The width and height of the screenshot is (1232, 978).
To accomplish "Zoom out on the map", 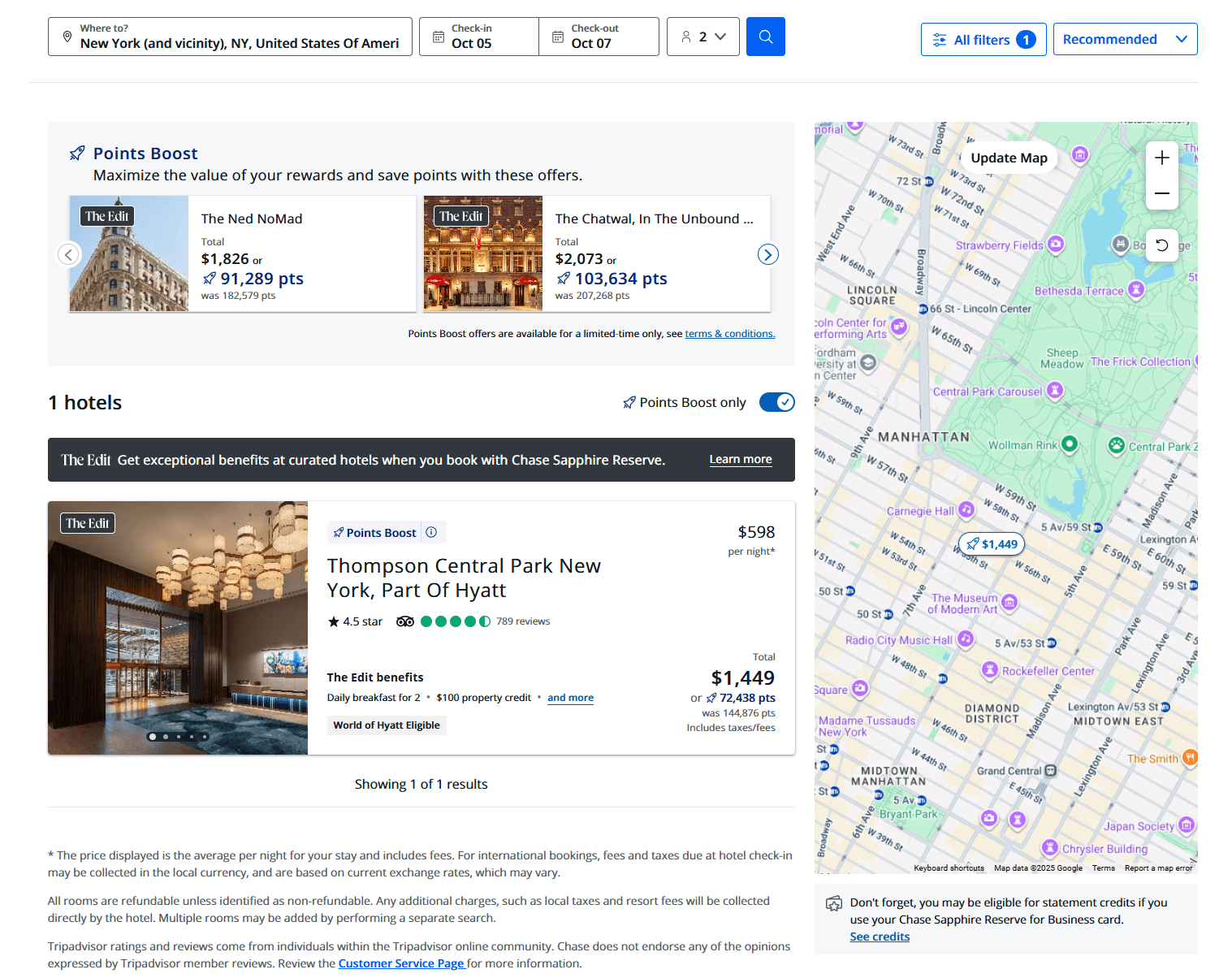I will pos(1161,193).
